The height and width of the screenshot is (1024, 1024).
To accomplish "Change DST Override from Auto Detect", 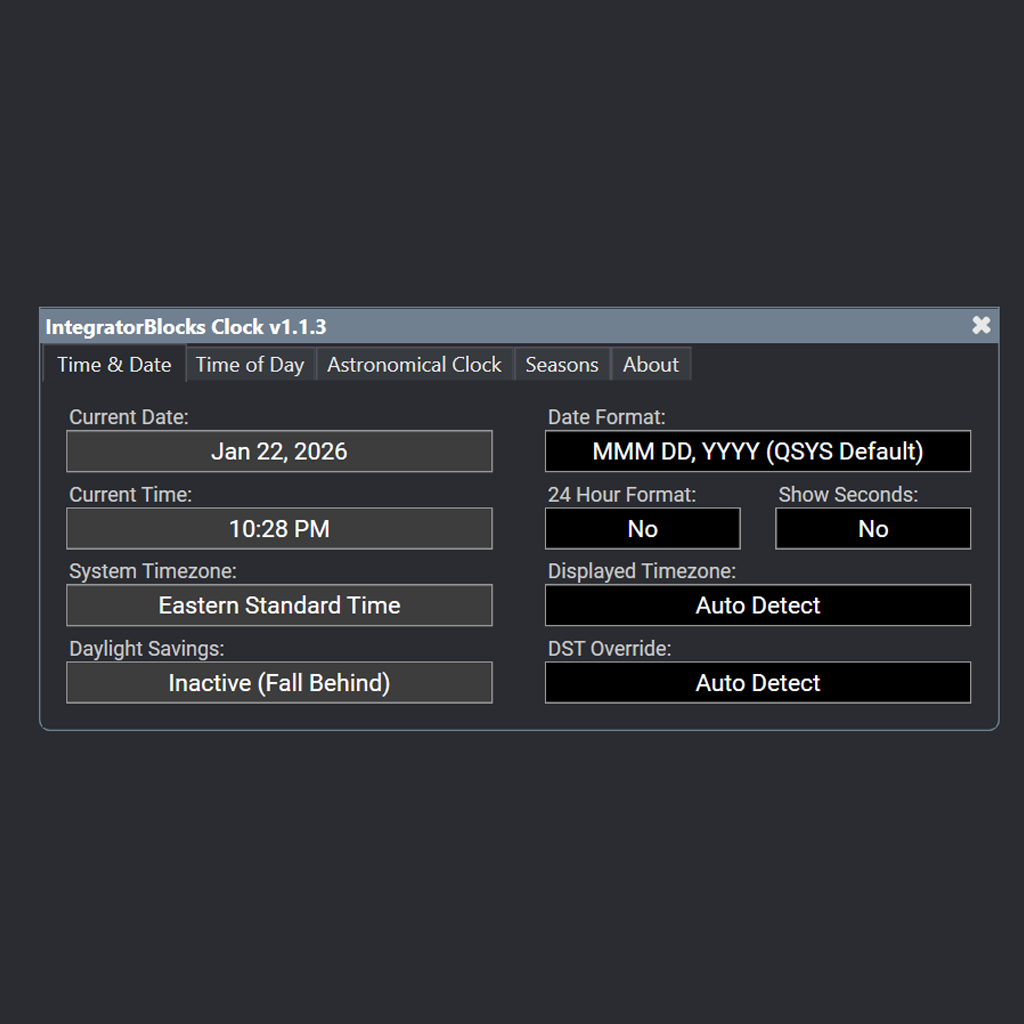I will click(757, 682).
